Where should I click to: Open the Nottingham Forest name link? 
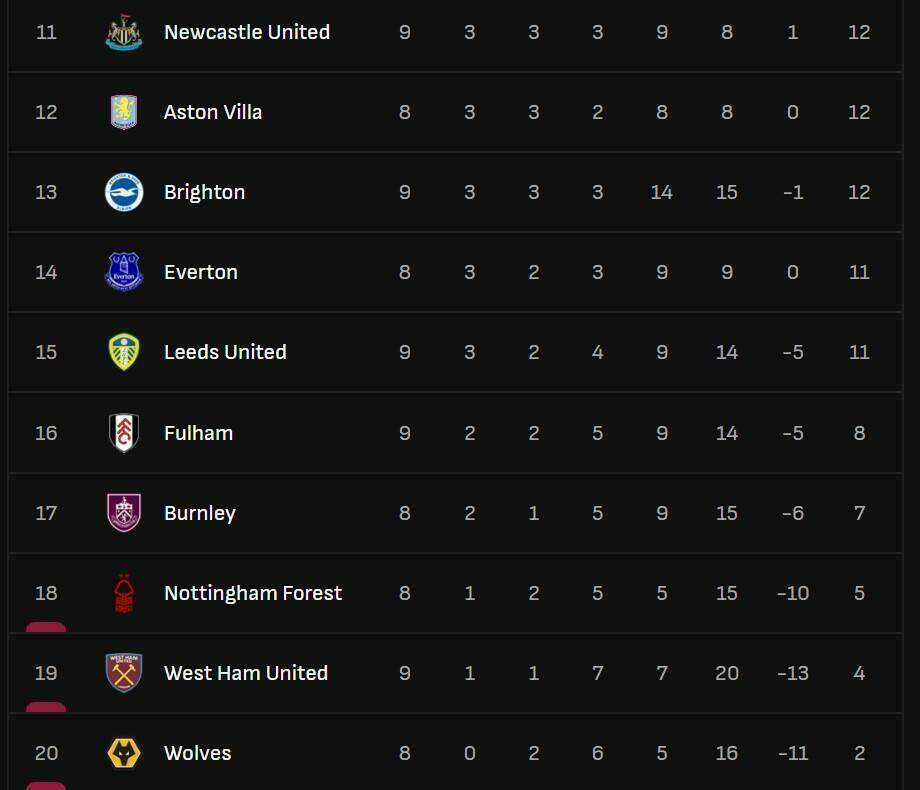point(253,593)
